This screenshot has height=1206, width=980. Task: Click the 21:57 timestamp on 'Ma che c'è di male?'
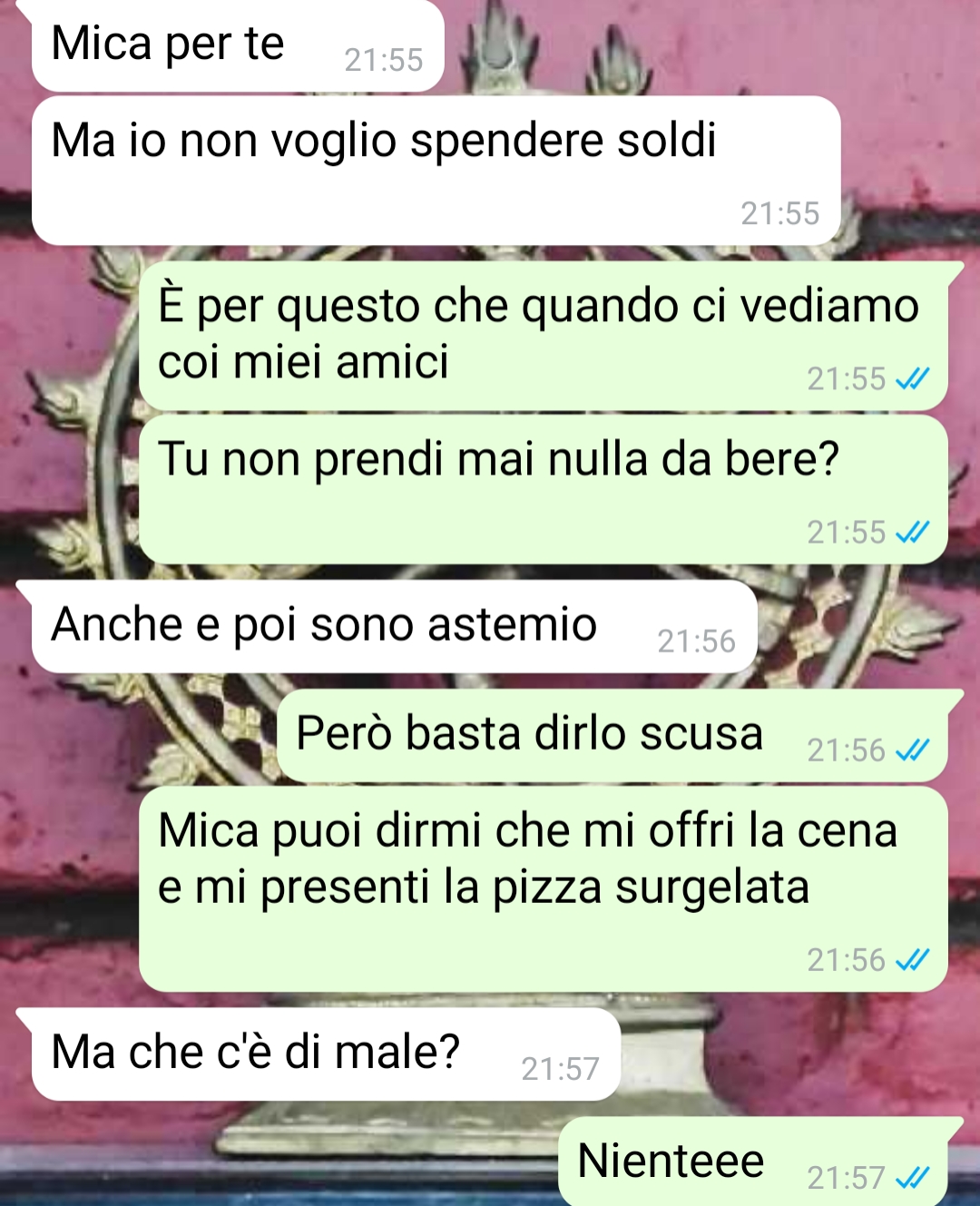coord(561,1069)
